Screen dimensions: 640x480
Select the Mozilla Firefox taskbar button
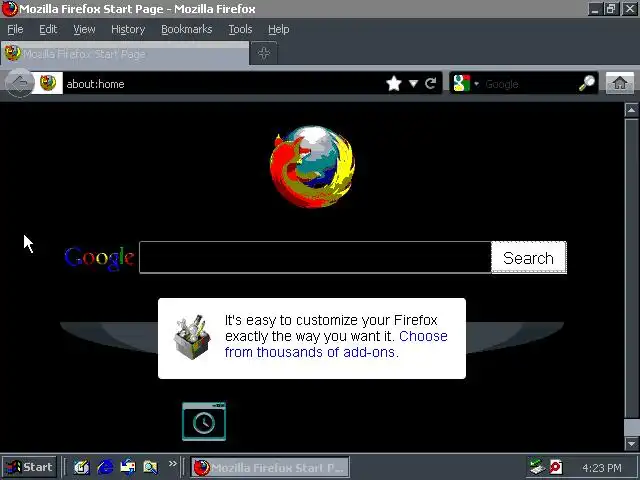pyautogui.click(x=270, y=467)
